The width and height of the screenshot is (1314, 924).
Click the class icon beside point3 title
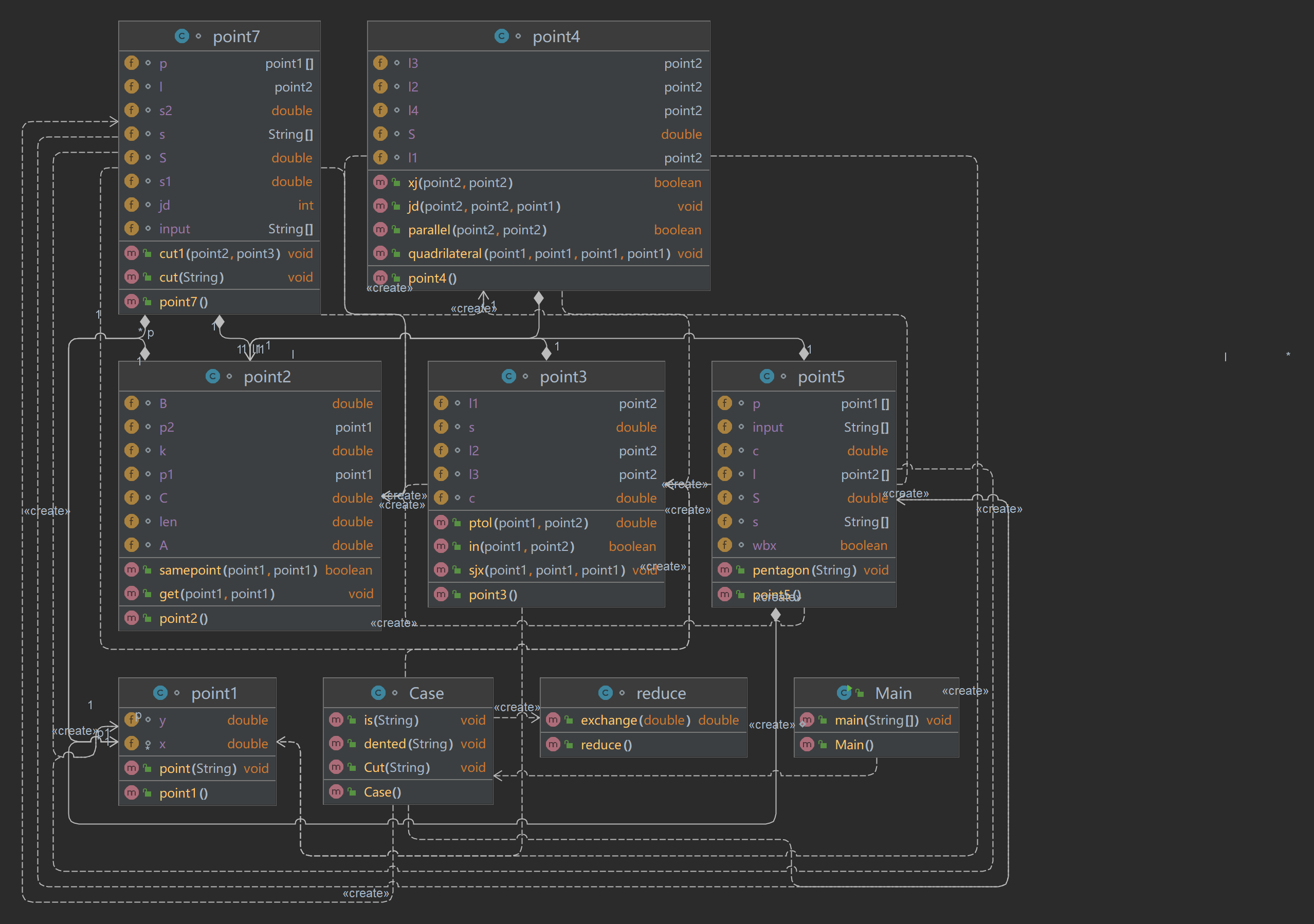click(509, 376)
